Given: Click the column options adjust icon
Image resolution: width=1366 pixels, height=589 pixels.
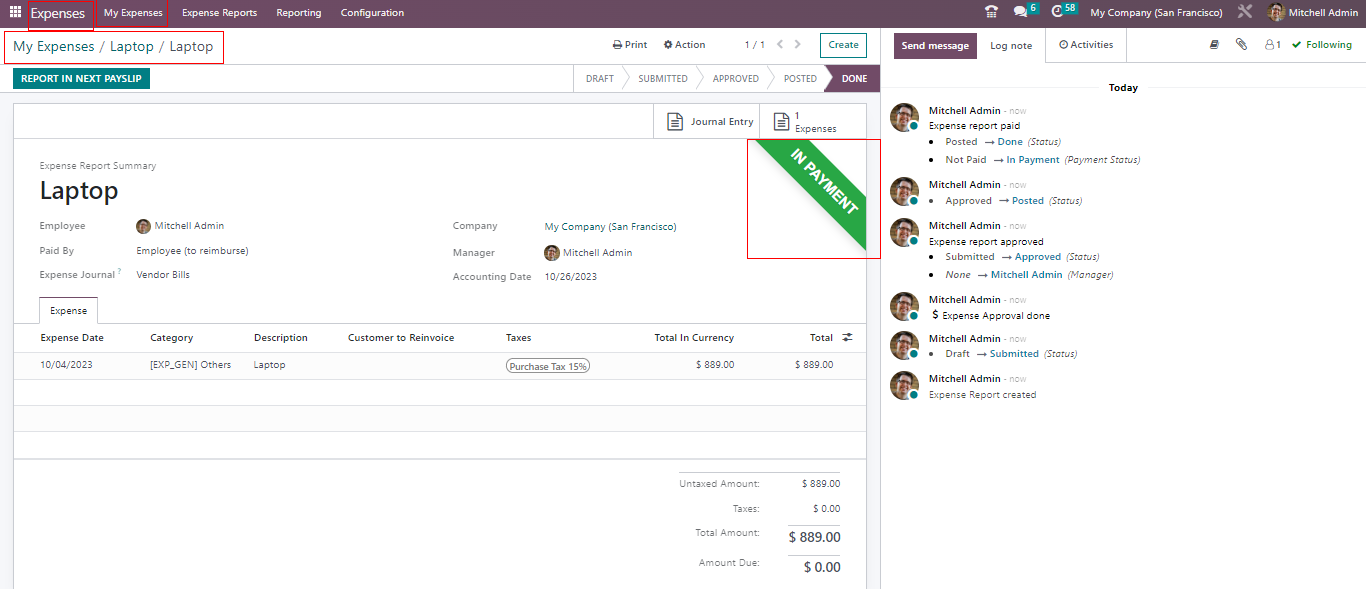Looking at the screenshot, I should (847, 338).
